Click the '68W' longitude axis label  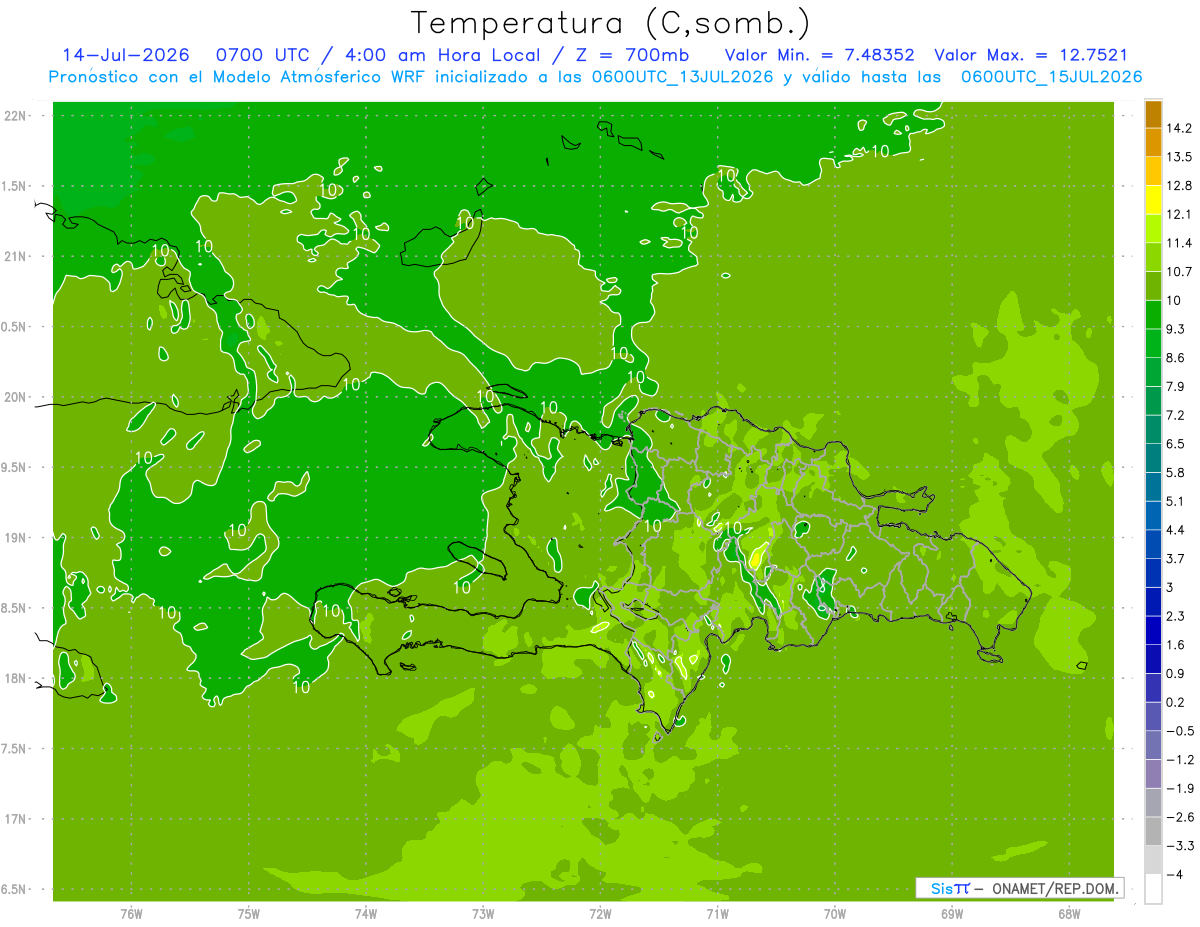tap(1068, 913)
